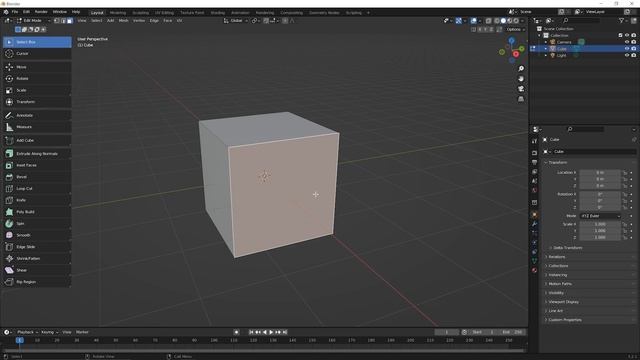640x360 pixels.
Task: Toggle camera view icon in viewport
Action: (x=521, y=89)
